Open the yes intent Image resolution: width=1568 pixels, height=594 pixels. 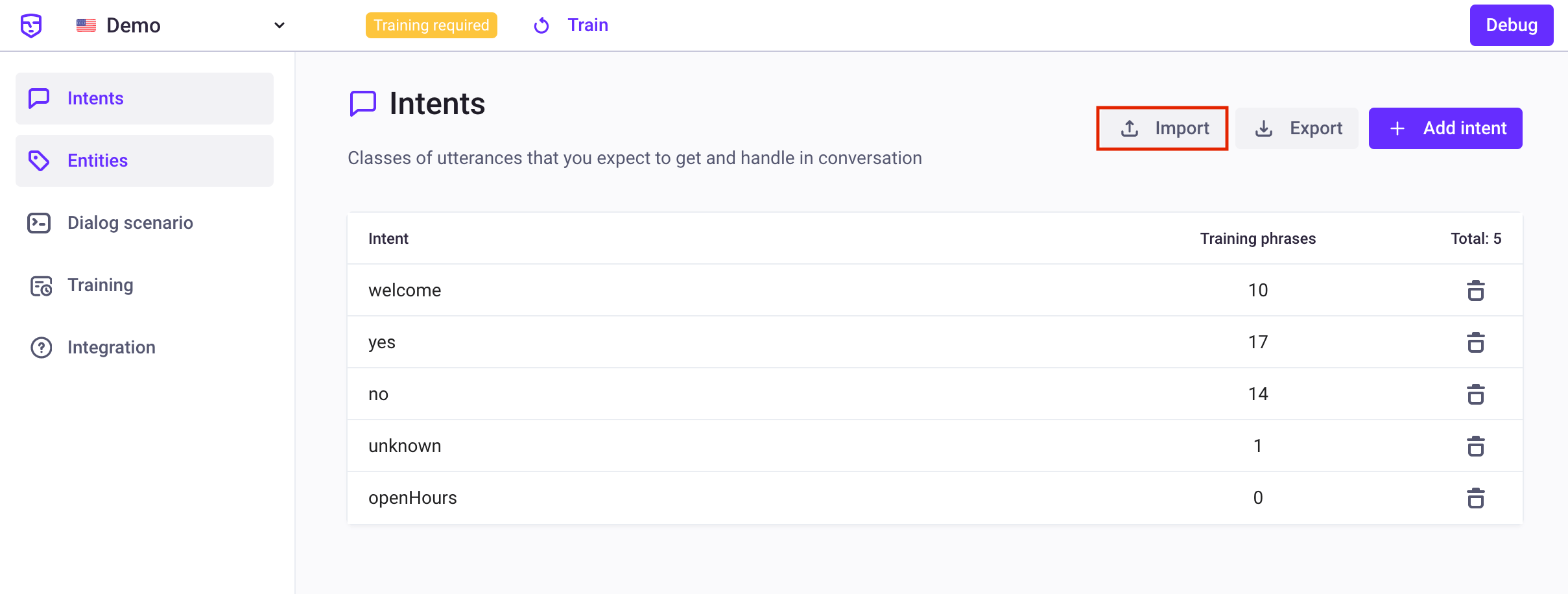(x=935, y=342)
